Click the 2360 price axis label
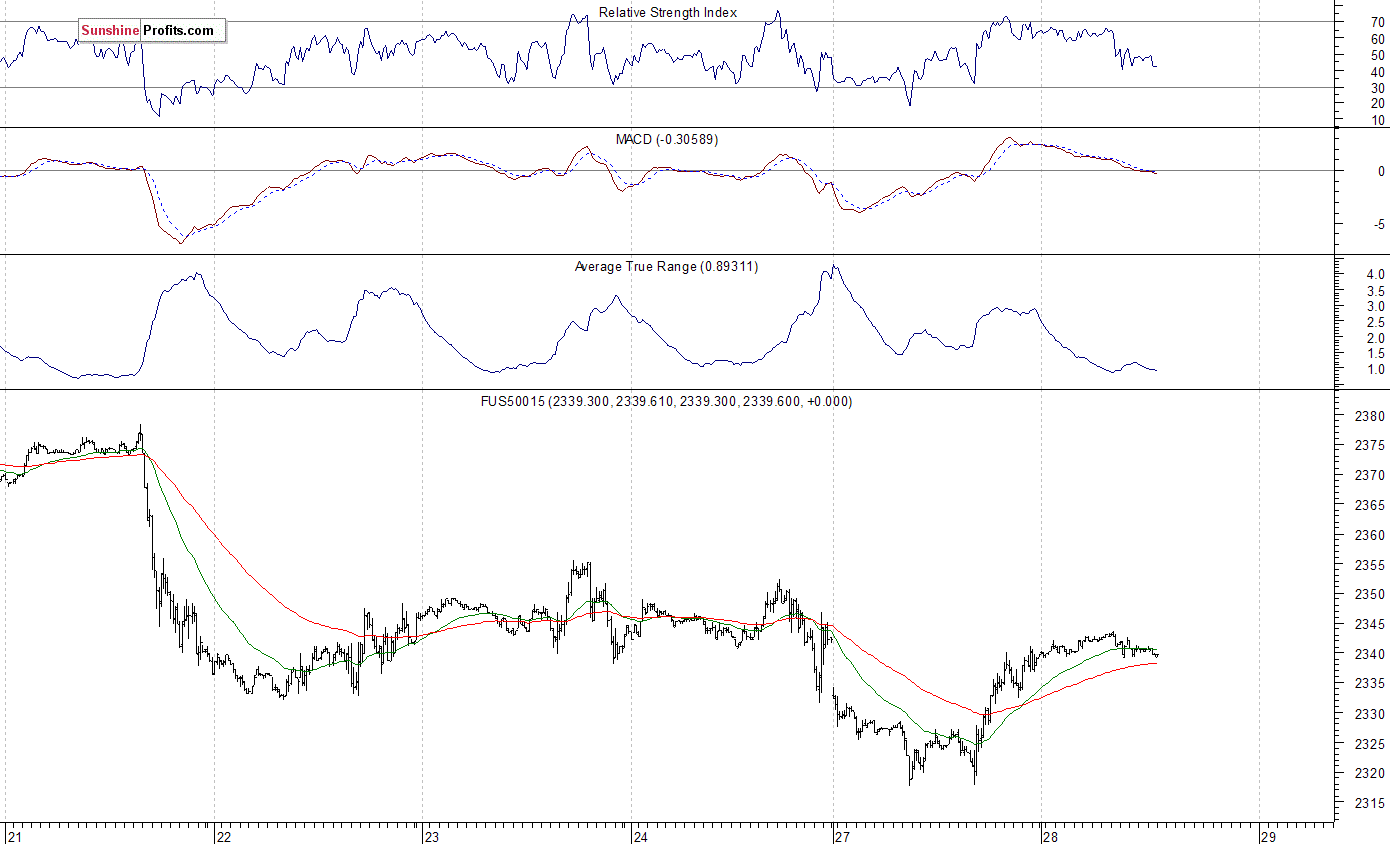 [x=1369, y=535]
